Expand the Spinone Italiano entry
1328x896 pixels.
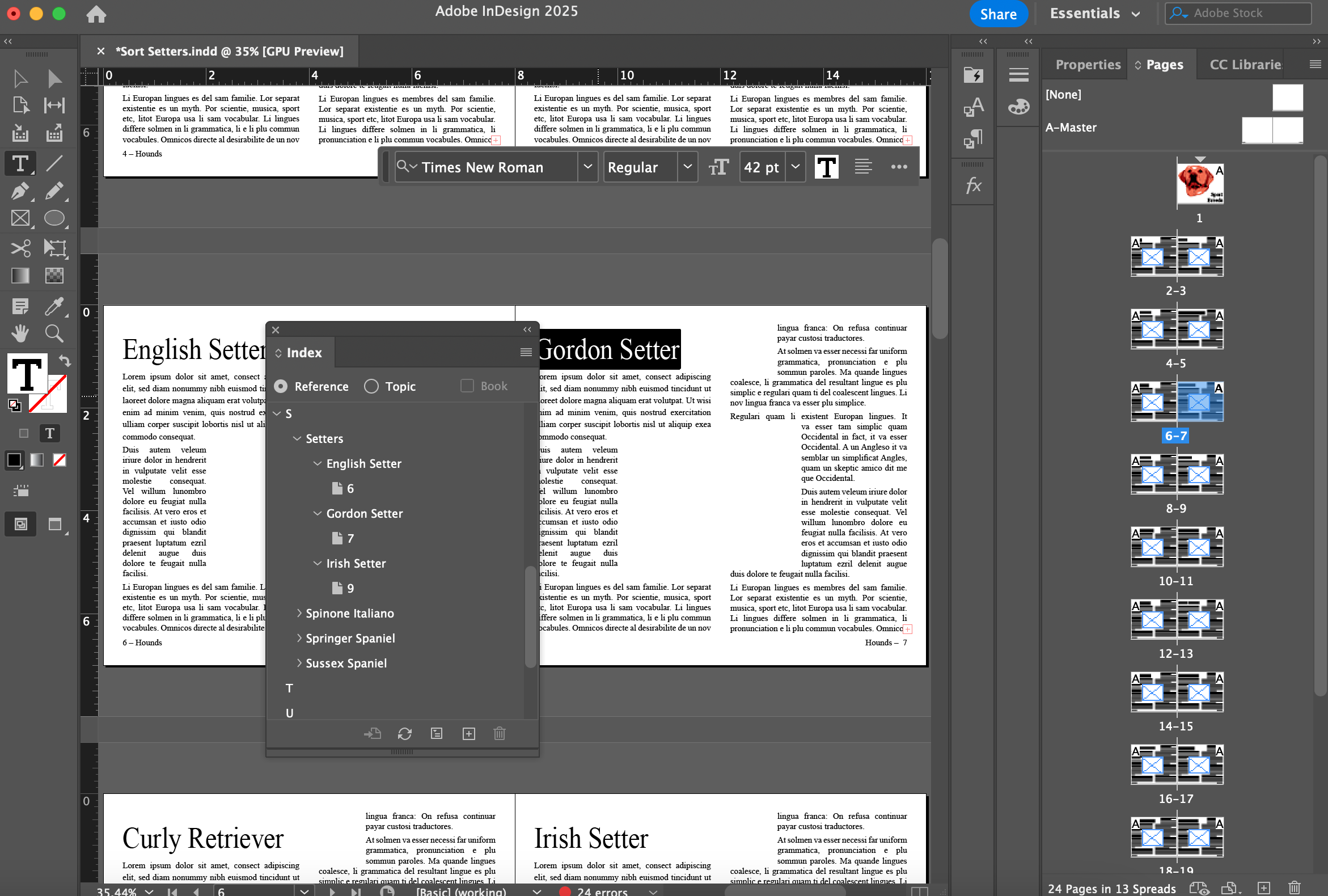tap(299, 613)
